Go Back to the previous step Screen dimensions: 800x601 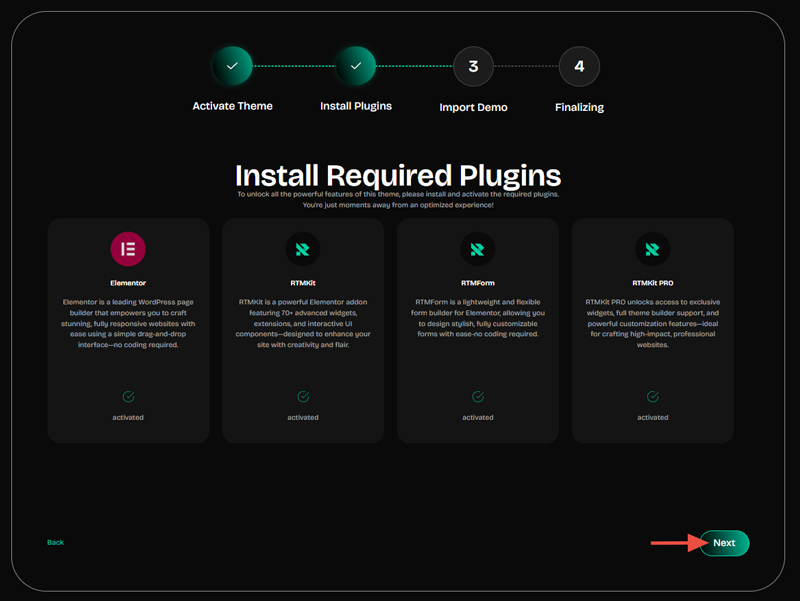coord(55,542)
